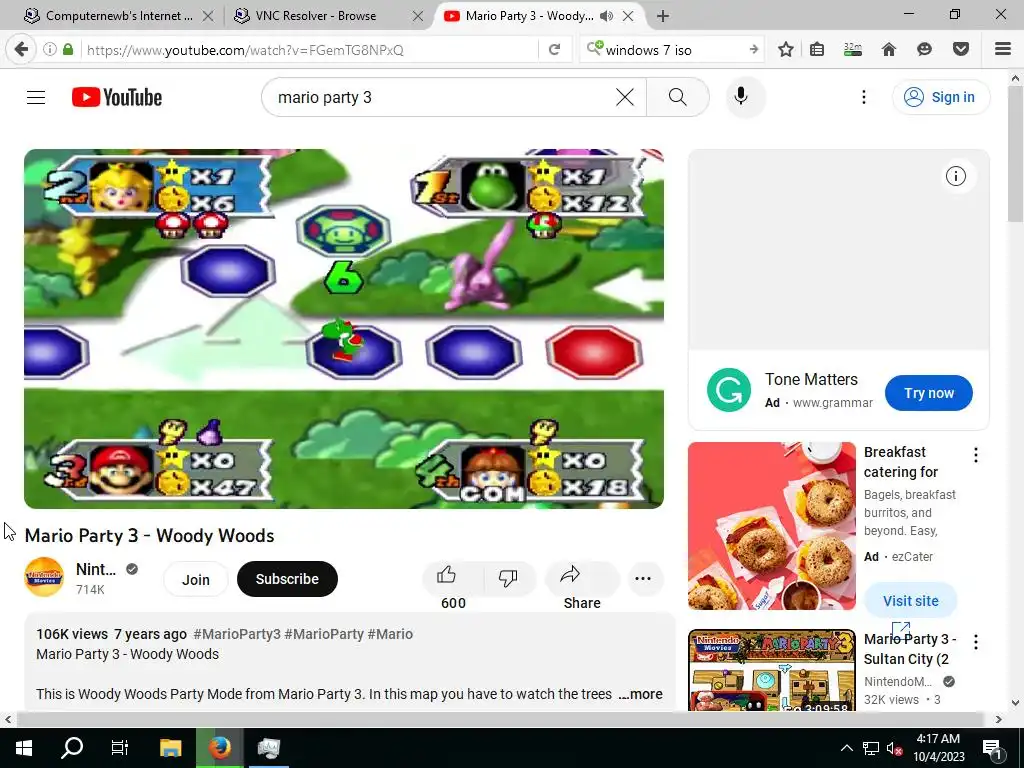Like the video with thumbs up

click(447, 576)
